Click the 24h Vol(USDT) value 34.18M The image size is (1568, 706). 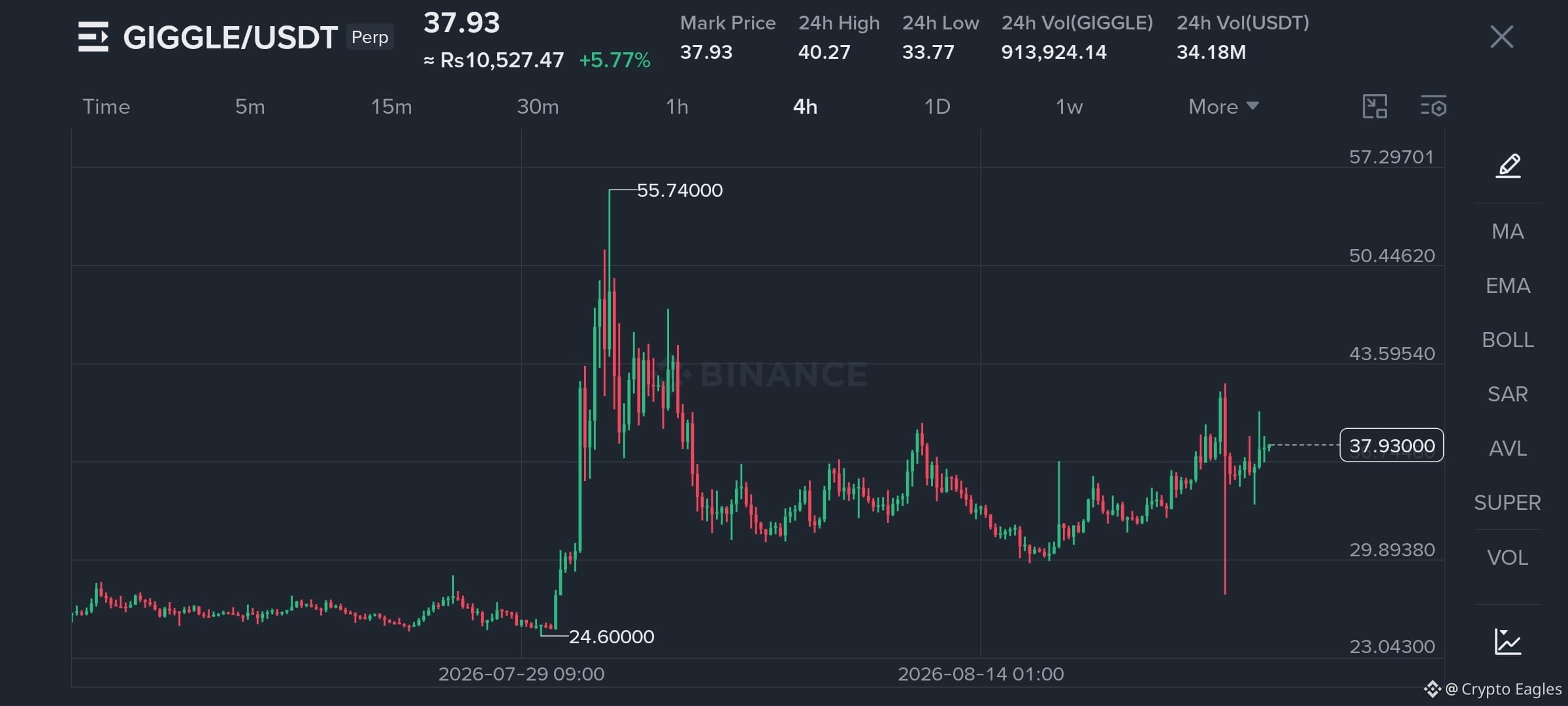click(x=1211, y=52)
